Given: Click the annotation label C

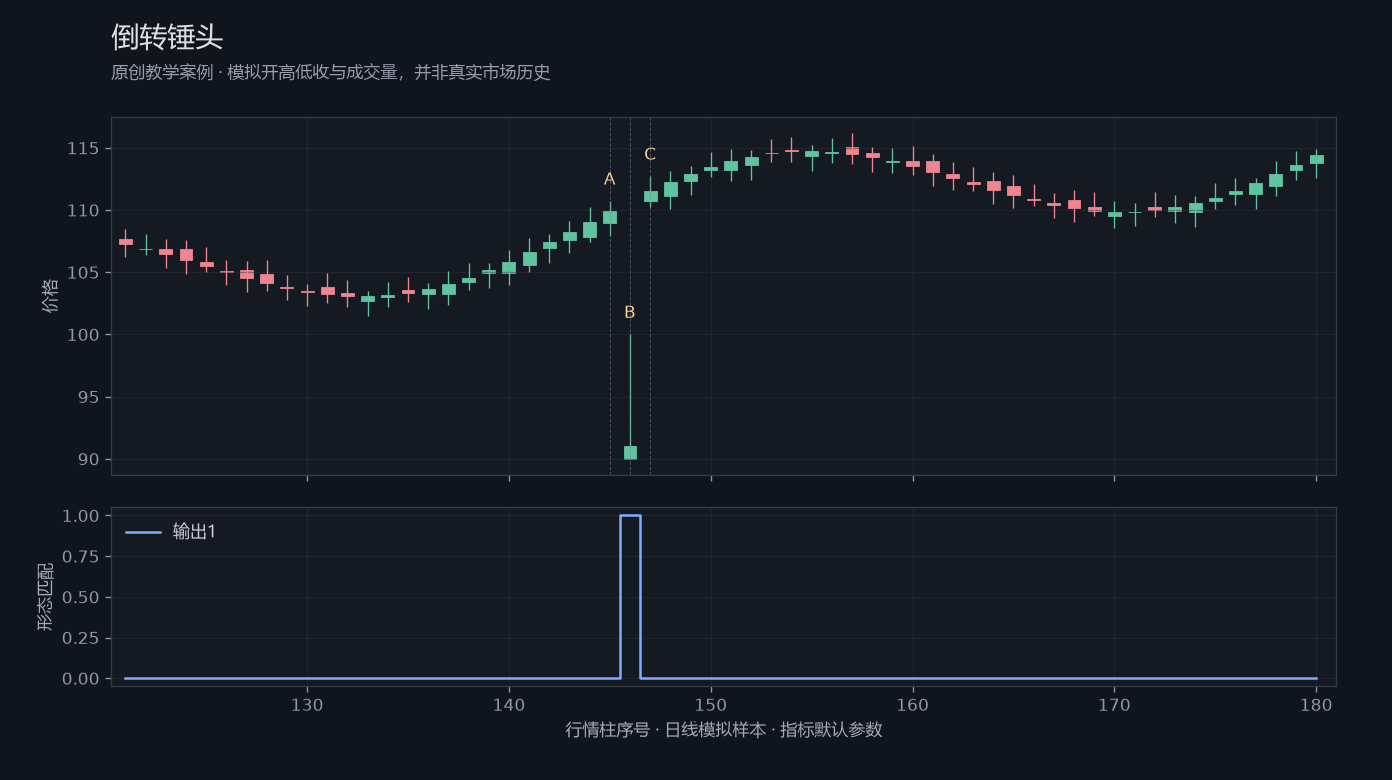Looking at the screenshot, I should pyautogui.click(x=650, y=154).
